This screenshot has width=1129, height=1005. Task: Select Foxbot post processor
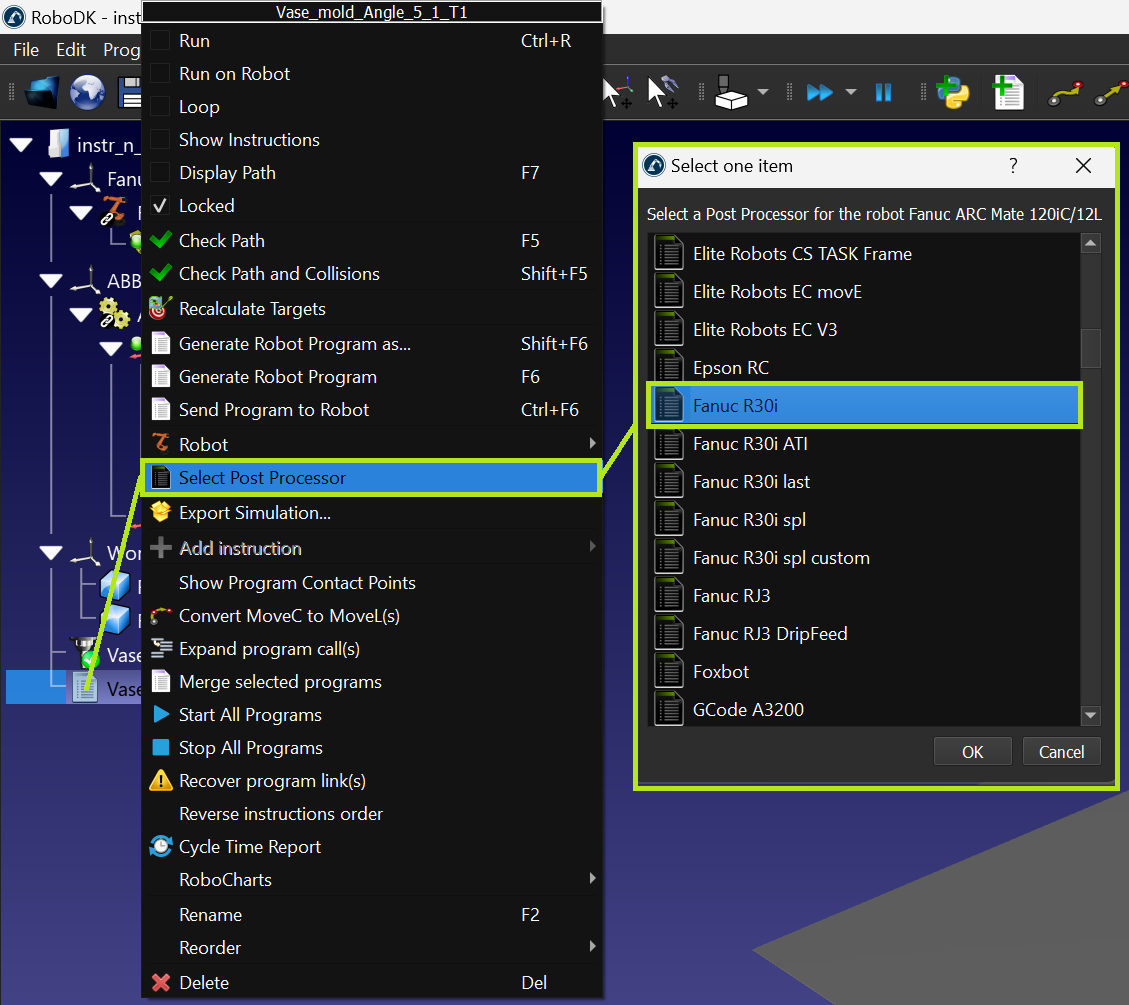864,672
